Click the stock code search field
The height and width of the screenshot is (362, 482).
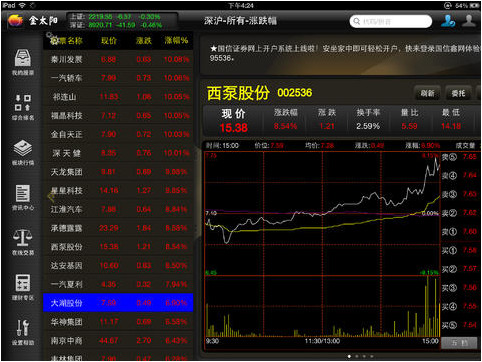(391, 21)
